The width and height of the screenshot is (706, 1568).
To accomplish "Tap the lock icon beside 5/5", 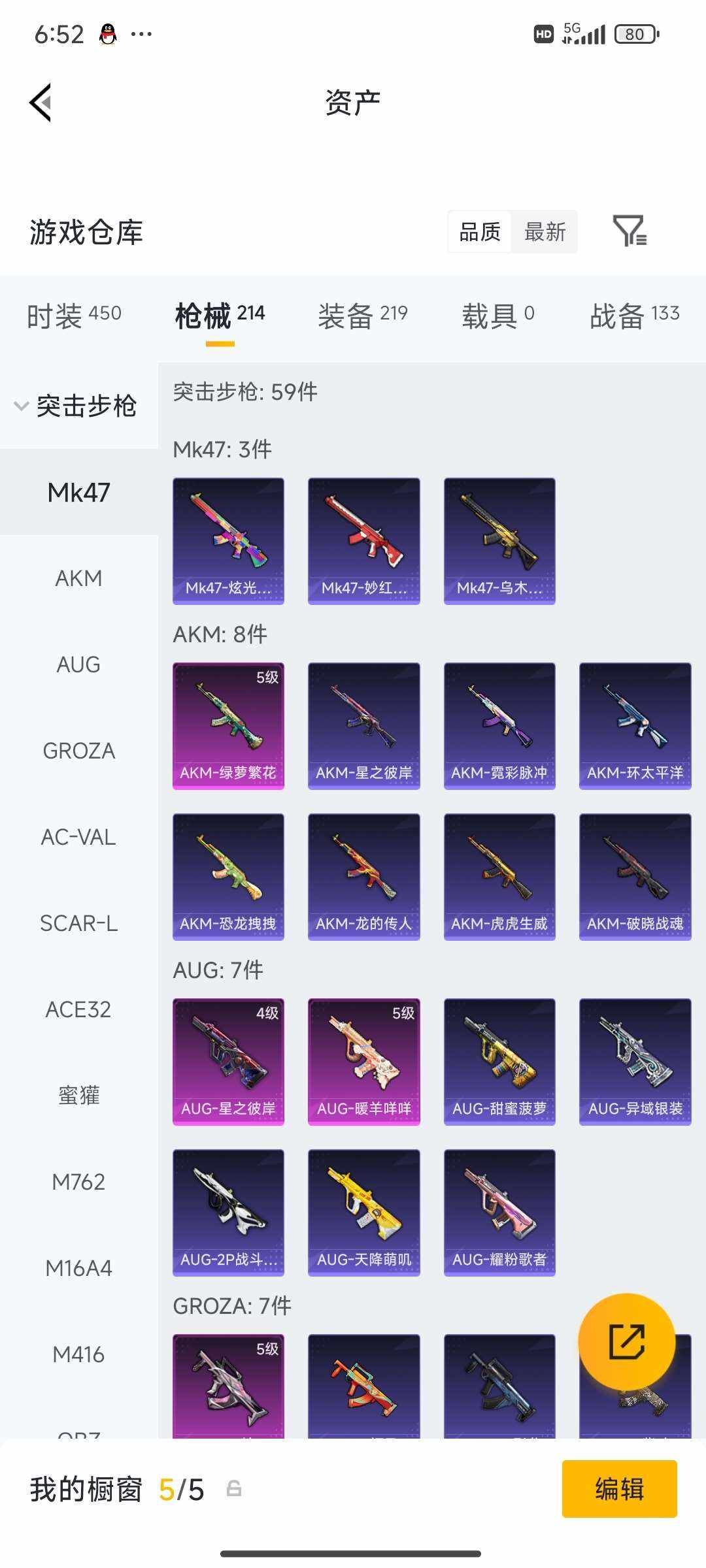I will pos(233,1489).
